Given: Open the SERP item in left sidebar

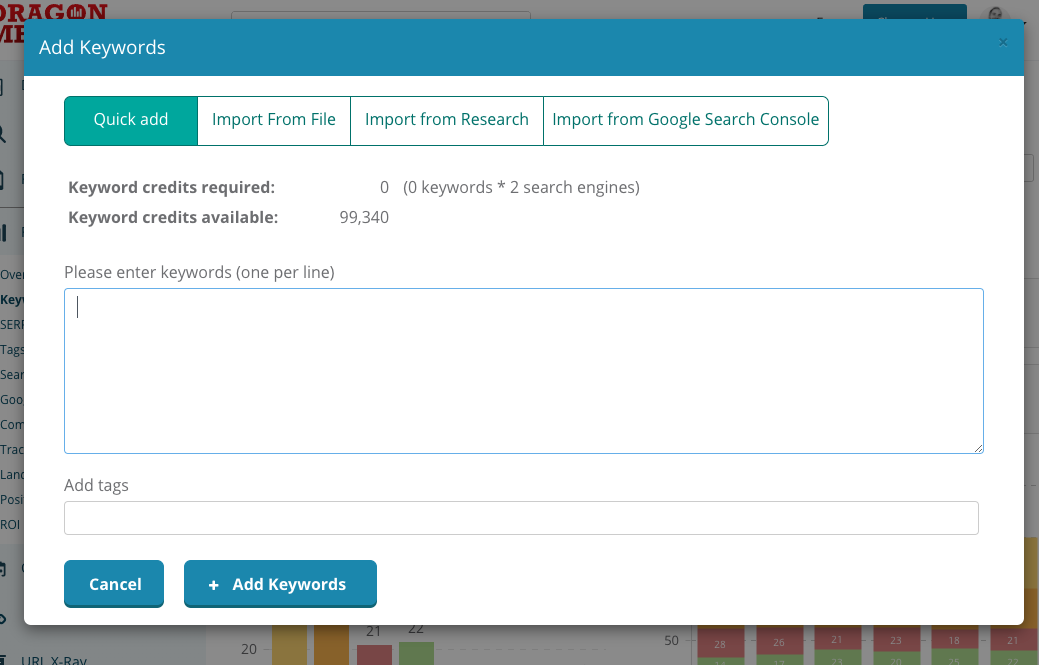Looking at the screenshot, I should point(12,325).
